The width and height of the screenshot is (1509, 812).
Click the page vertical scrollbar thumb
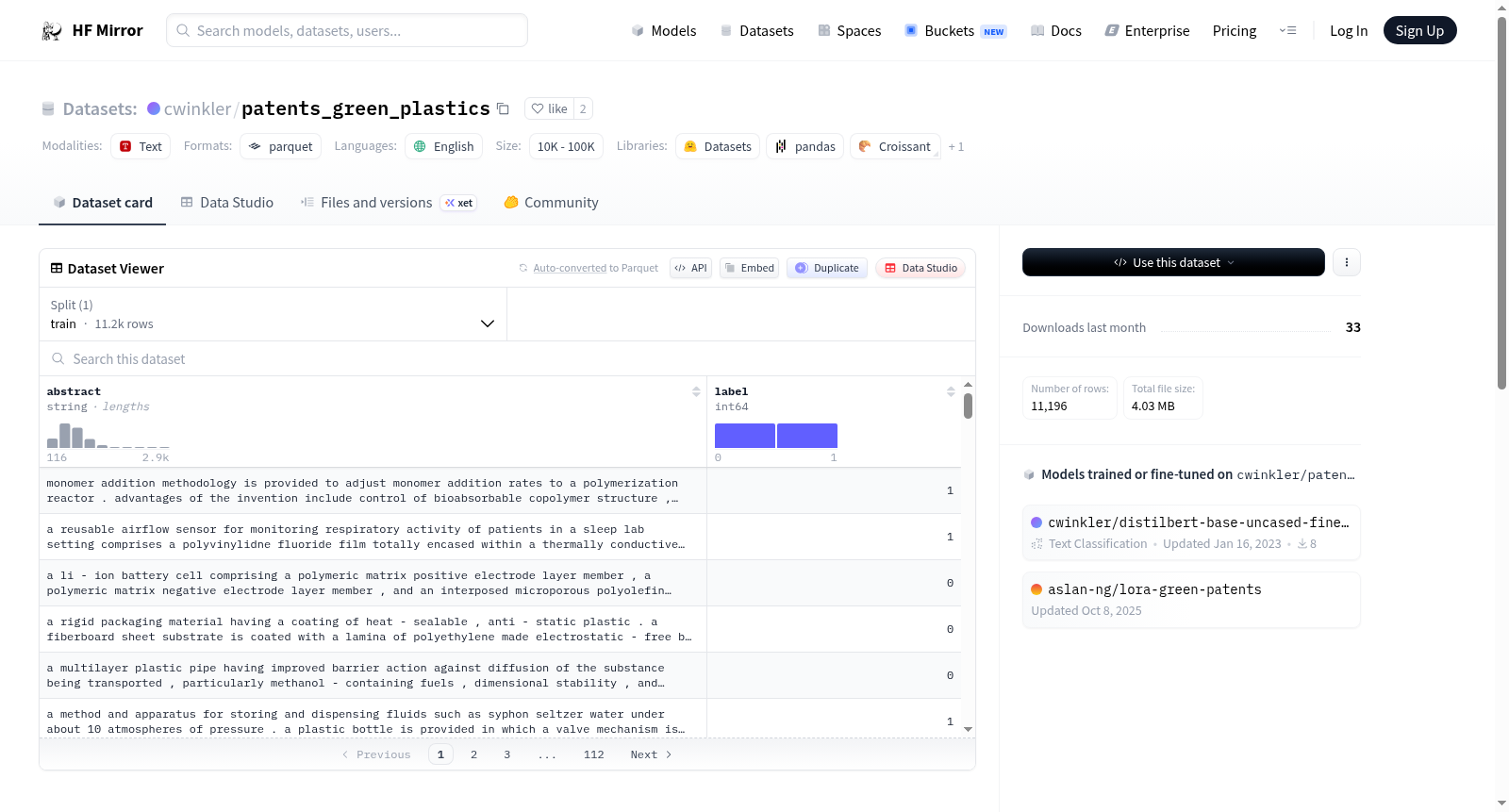1502,203
